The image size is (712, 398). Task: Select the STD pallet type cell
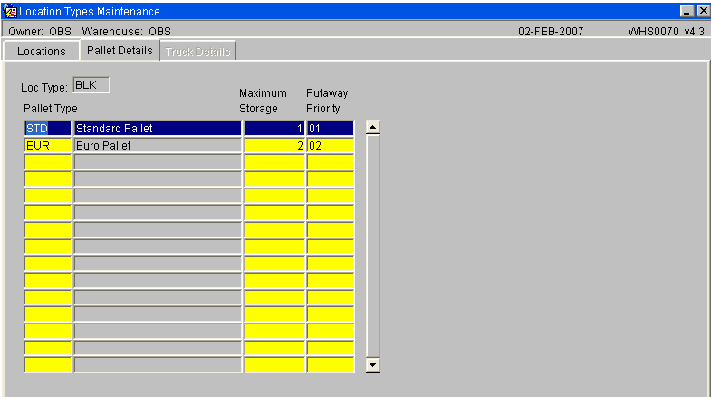48,128
